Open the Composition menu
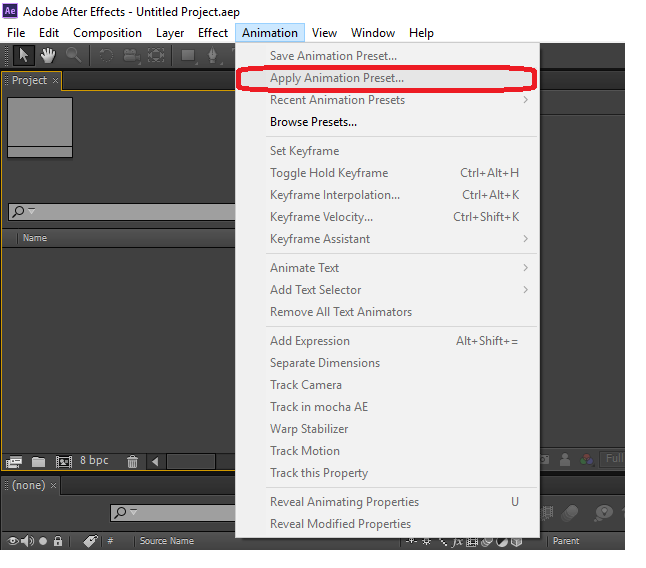646x568 pixels. [x=108, y=33]
